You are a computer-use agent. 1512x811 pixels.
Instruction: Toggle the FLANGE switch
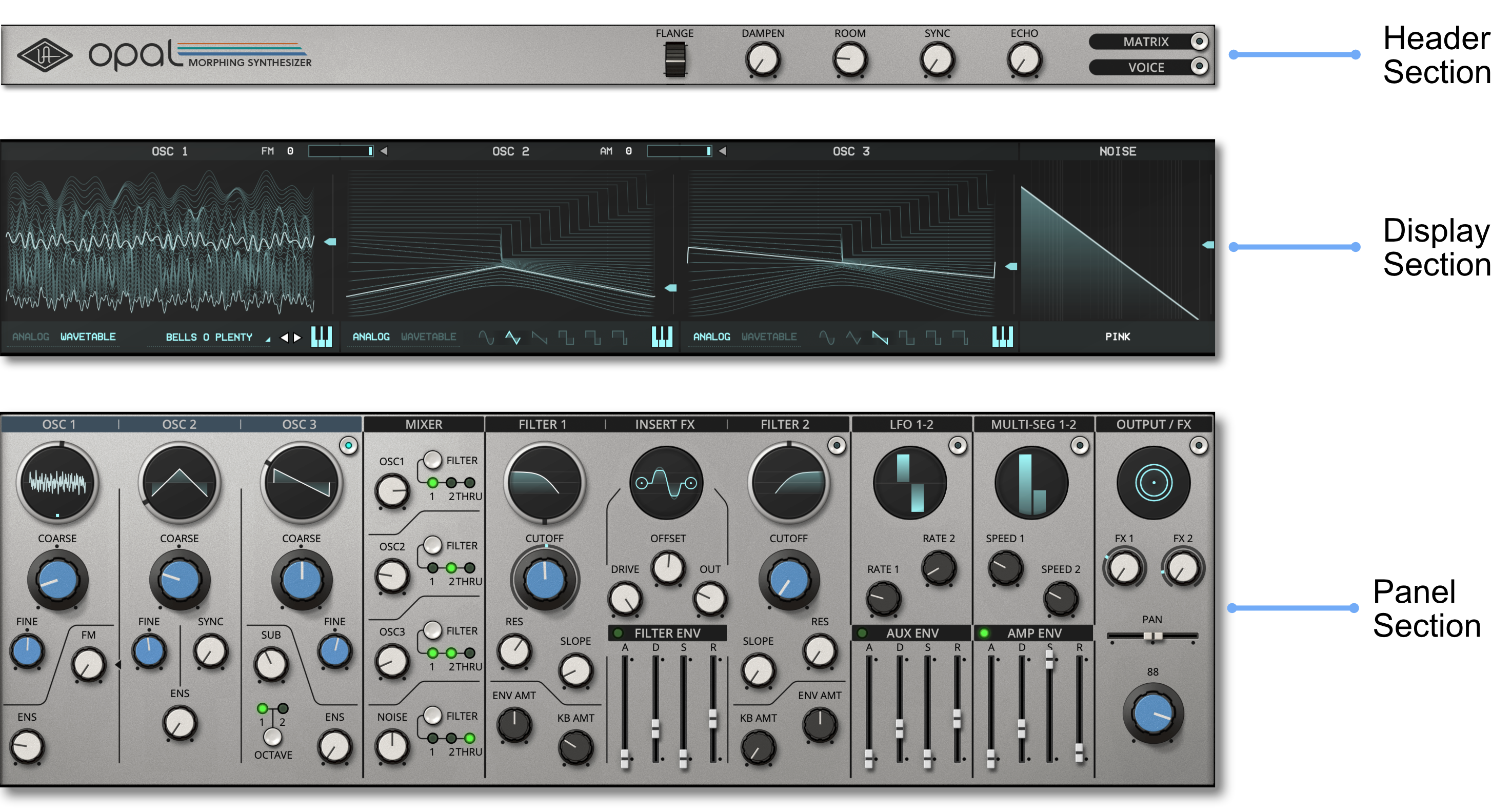(675, 60)
